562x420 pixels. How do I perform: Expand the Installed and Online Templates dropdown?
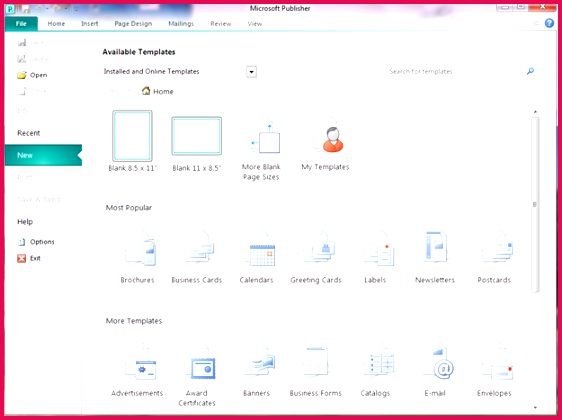(252, 72)
